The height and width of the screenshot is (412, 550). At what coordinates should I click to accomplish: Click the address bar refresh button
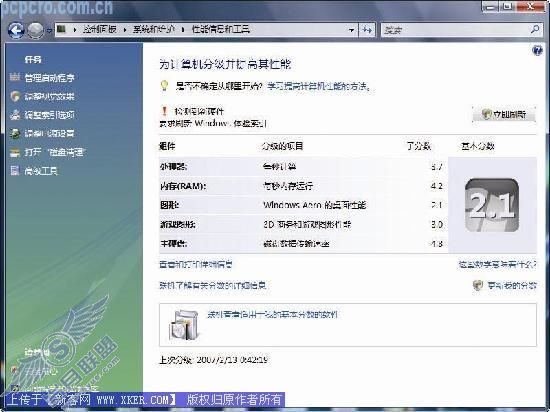click(367, 30)
